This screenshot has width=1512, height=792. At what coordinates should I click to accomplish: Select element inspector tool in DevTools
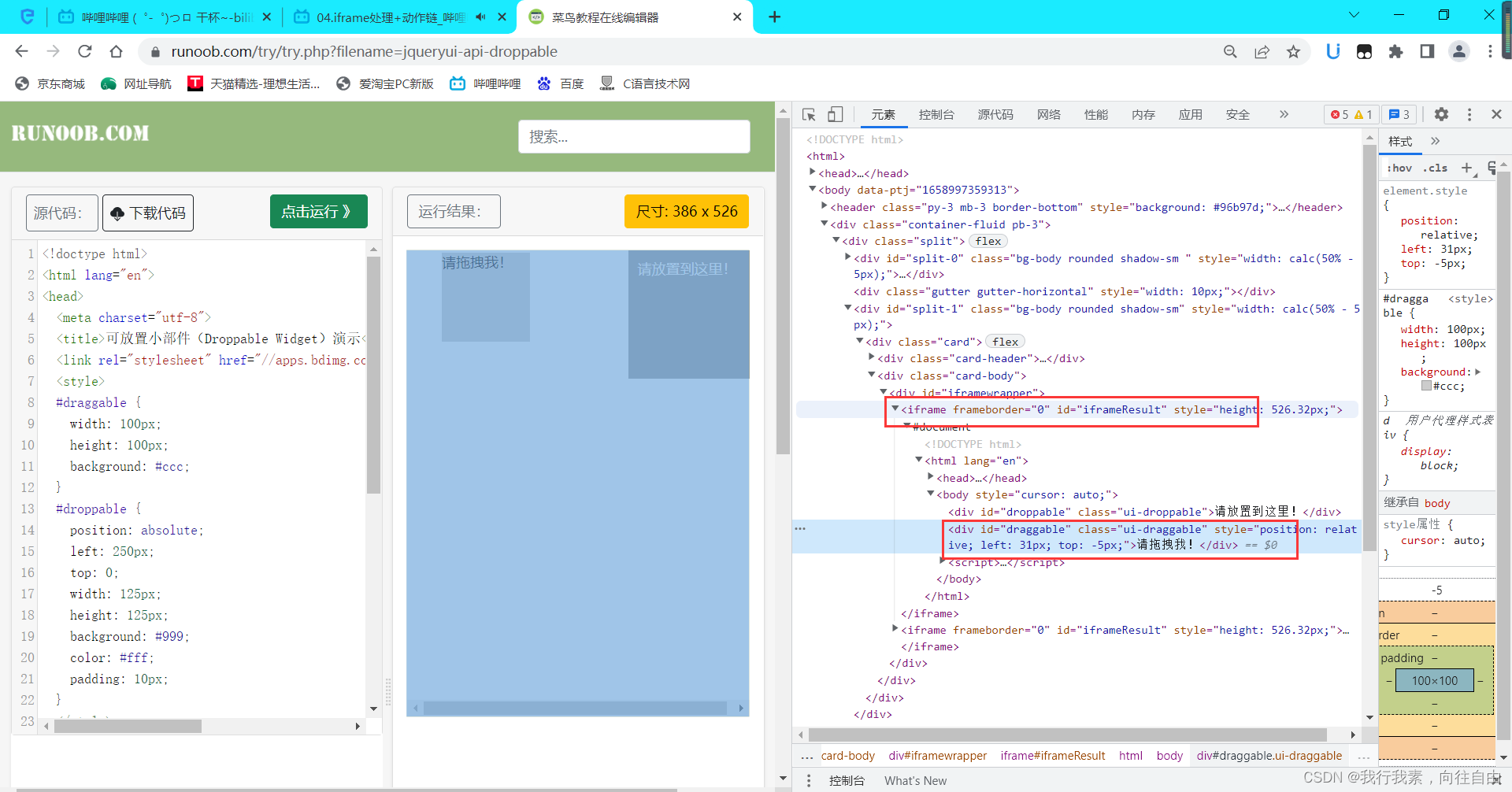[x=809, y=115]
